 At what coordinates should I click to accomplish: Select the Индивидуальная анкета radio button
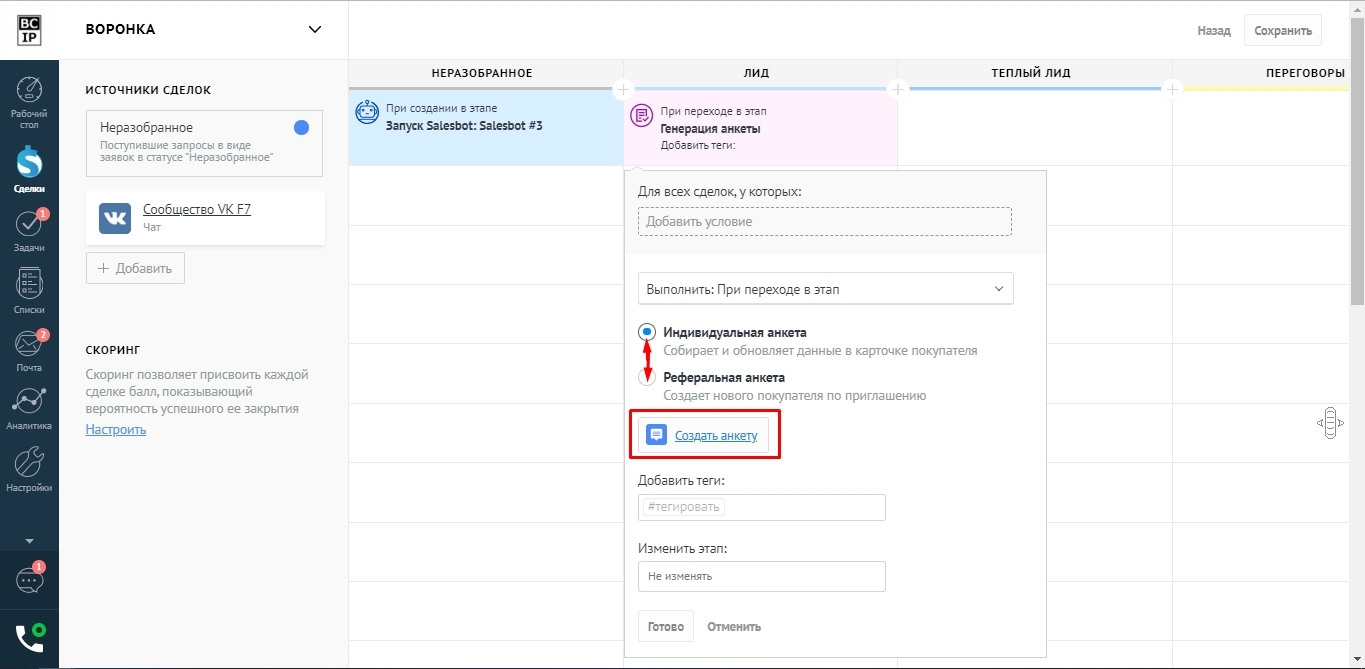(647, 332)
